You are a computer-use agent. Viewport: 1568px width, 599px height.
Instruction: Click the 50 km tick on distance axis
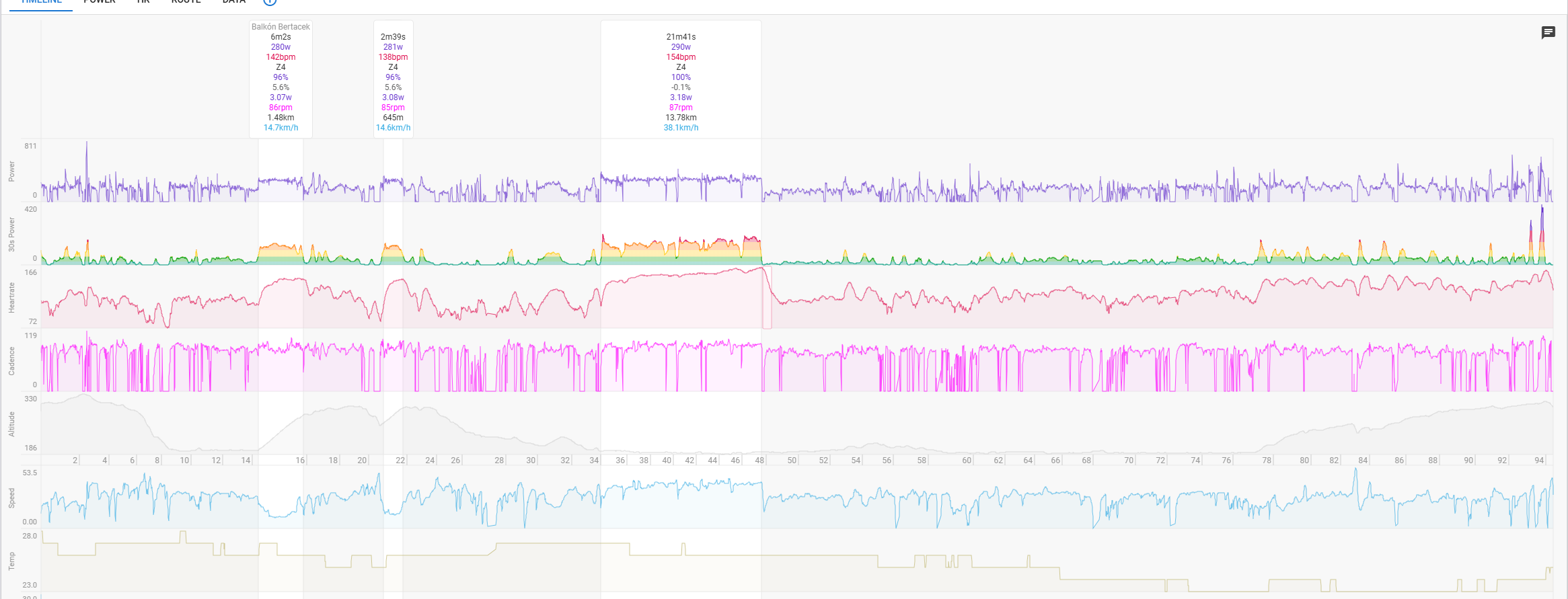[x=792, y=461]
